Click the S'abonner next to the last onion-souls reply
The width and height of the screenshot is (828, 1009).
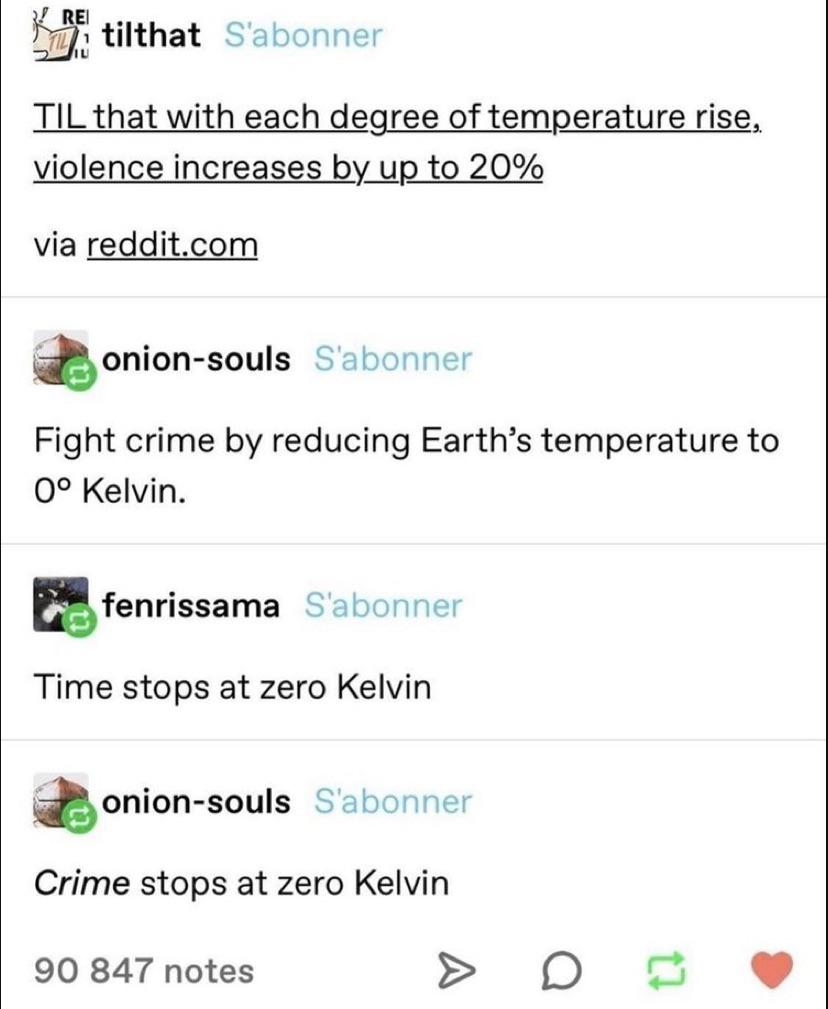tap(392, 802)
